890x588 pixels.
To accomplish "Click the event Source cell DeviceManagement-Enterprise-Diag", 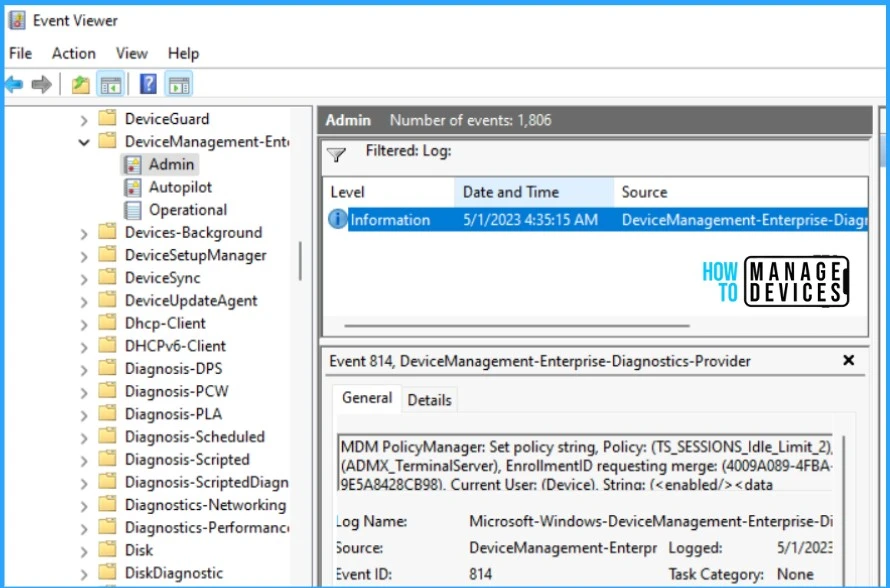I will click(744, 220).
